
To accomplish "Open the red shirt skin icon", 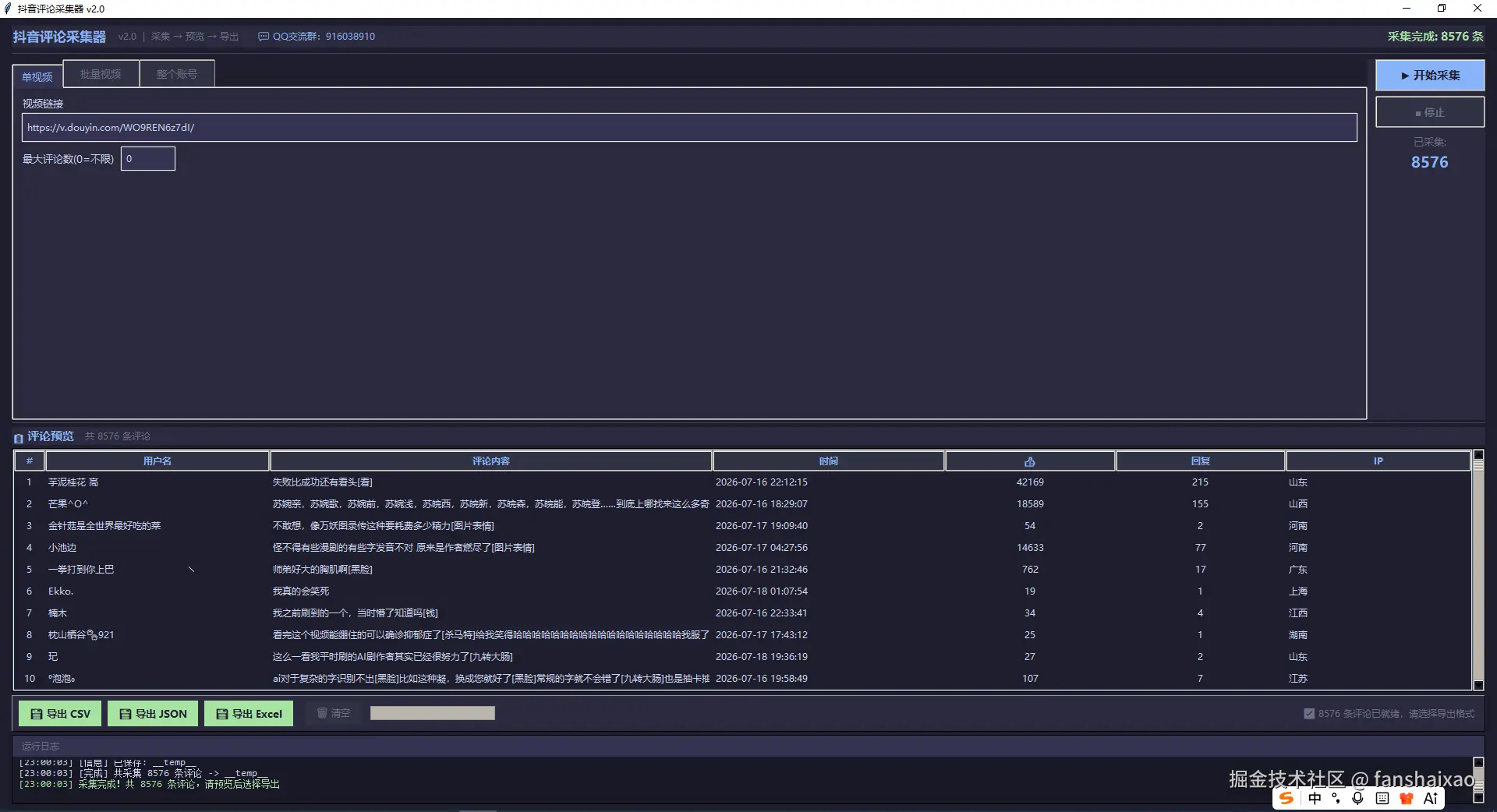I will pos(1407,798).
